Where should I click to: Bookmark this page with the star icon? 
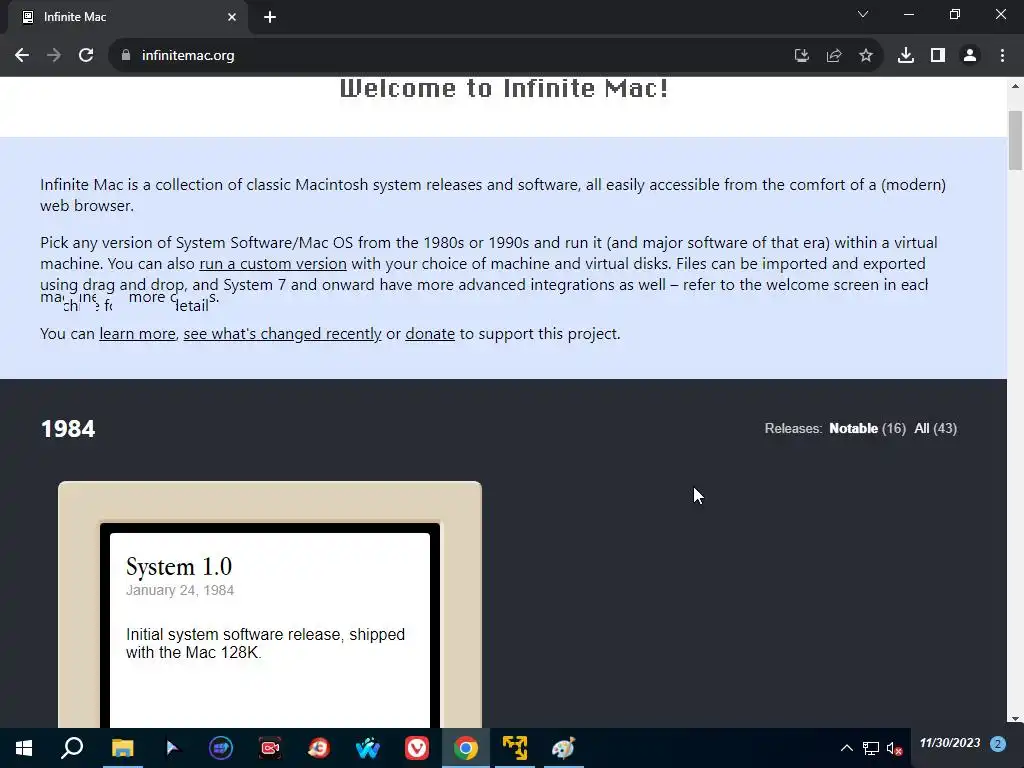coord(866,56)
